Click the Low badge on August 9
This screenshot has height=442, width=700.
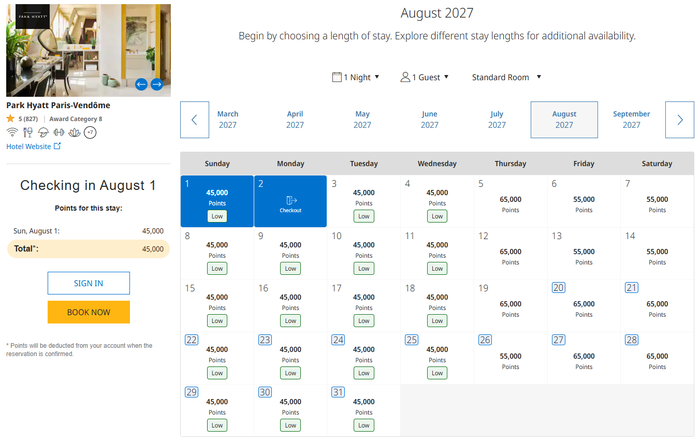click(291, 268)
